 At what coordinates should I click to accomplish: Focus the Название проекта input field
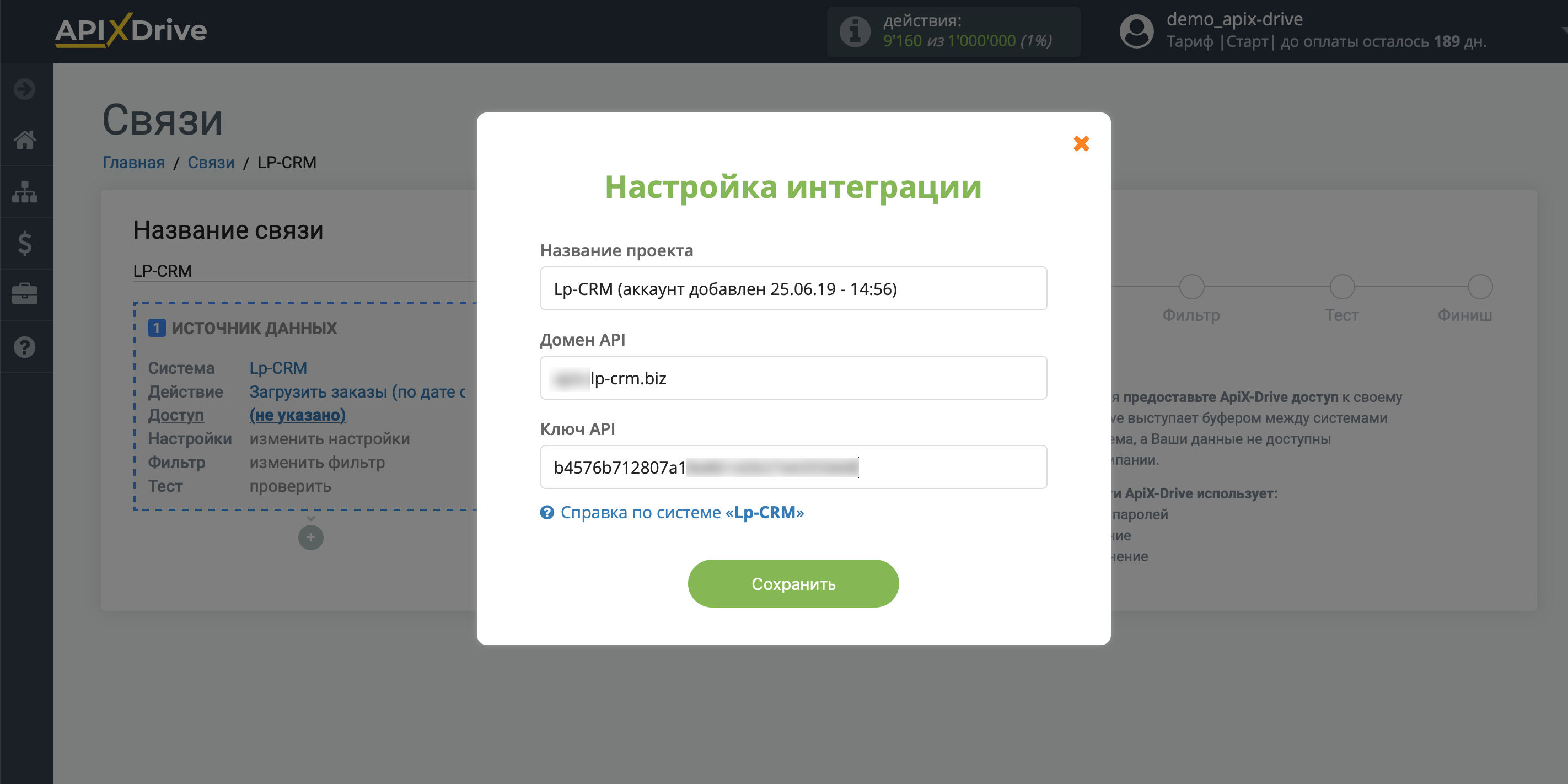tap(793, 288)
